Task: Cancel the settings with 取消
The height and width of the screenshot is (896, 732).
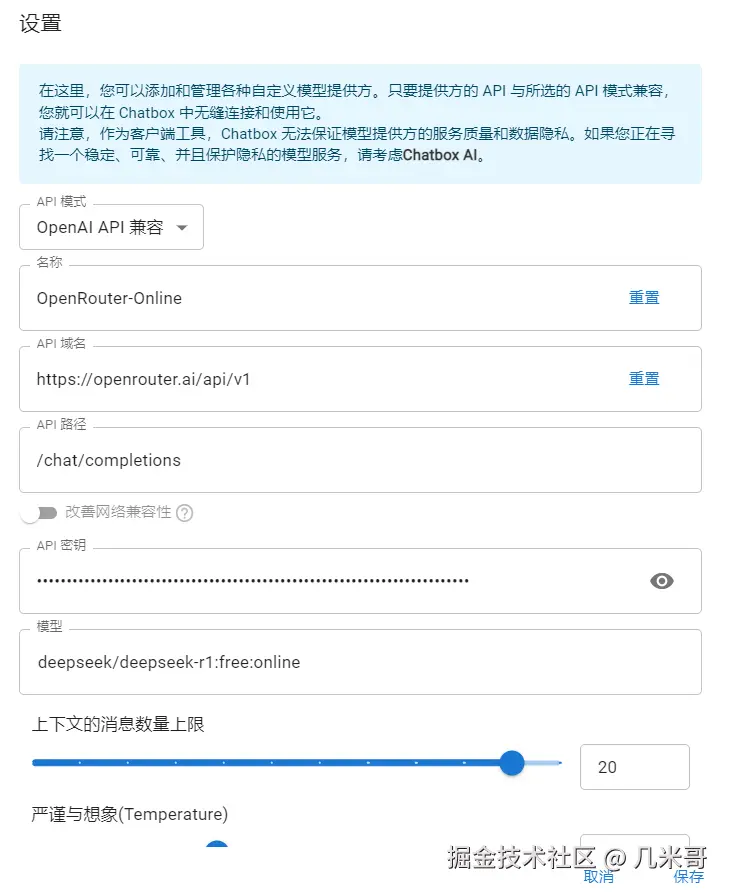Action: (x=599, y=877)
